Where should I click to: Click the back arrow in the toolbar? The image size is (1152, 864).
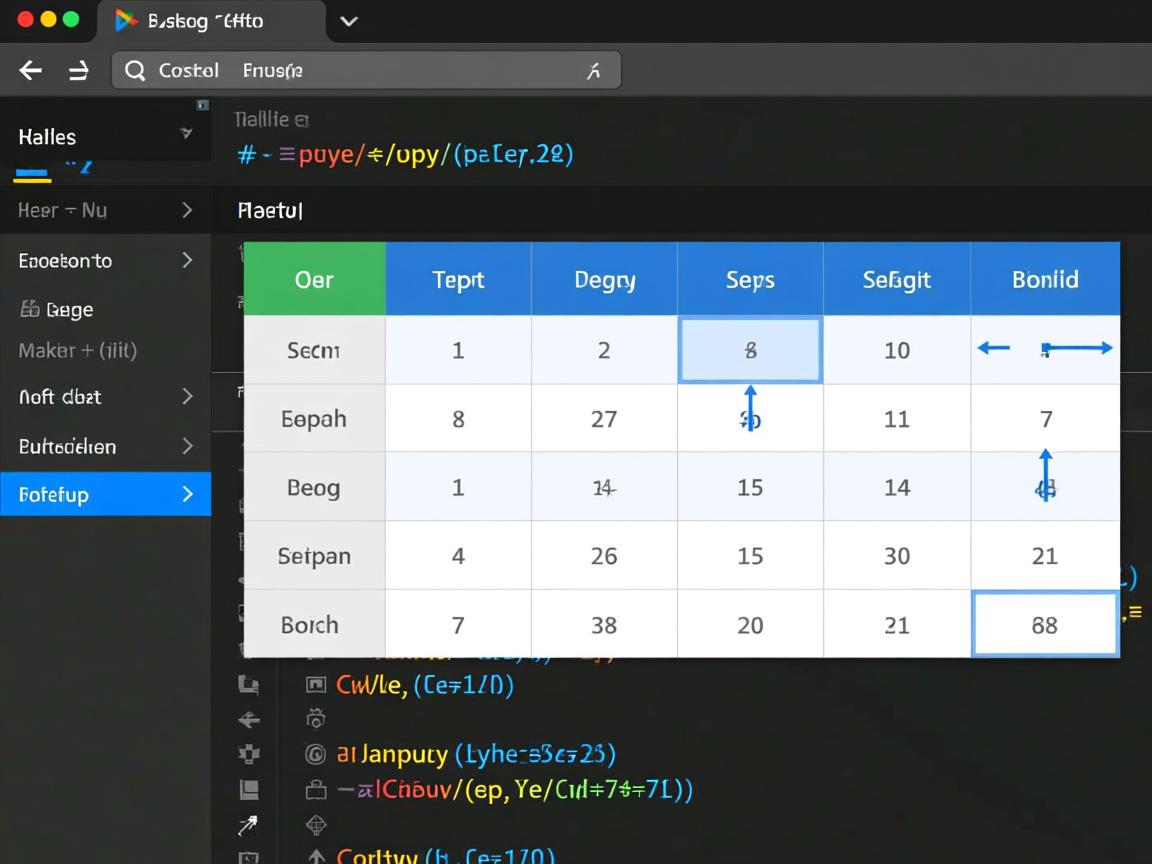pyautogui.click(x=31, y=70)
